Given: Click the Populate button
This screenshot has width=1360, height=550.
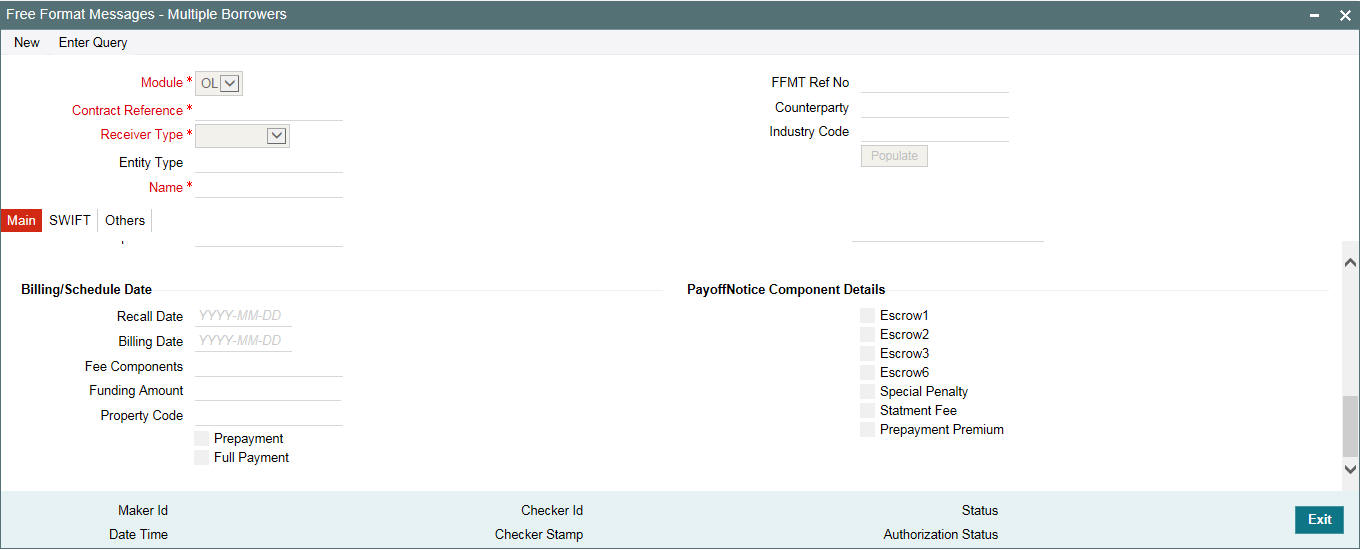Looking at the screenshot, I should pos(894,156).
